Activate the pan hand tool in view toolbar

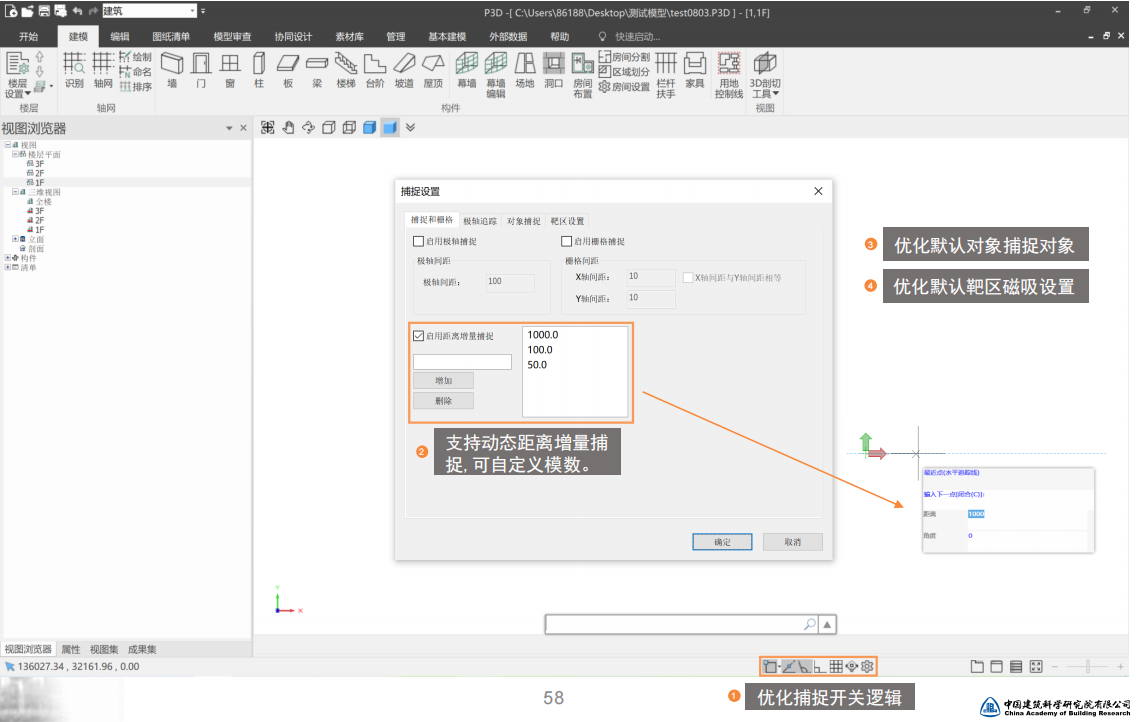tap(288, 127)
